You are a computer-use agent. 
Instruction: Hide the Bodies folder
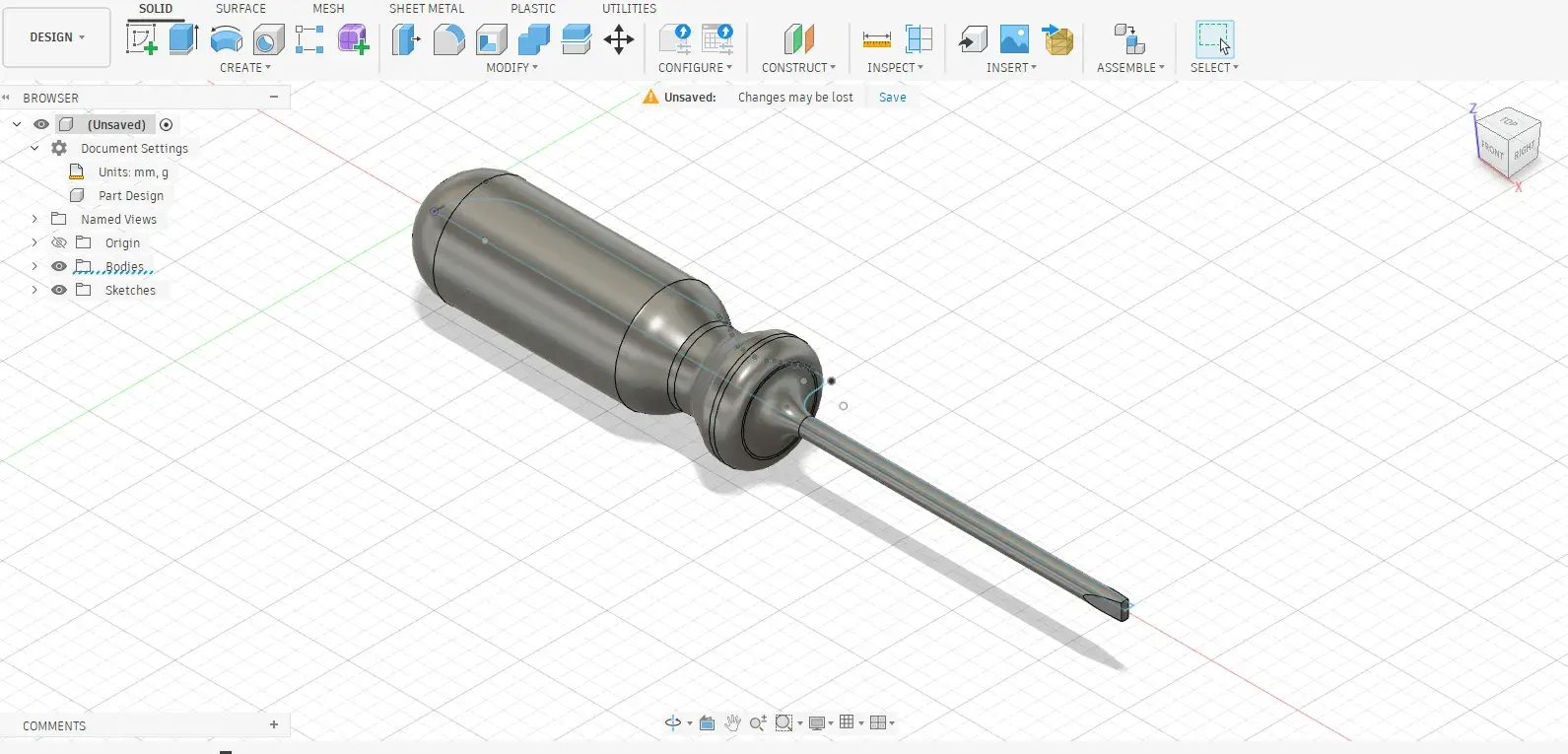pos(59,266)
